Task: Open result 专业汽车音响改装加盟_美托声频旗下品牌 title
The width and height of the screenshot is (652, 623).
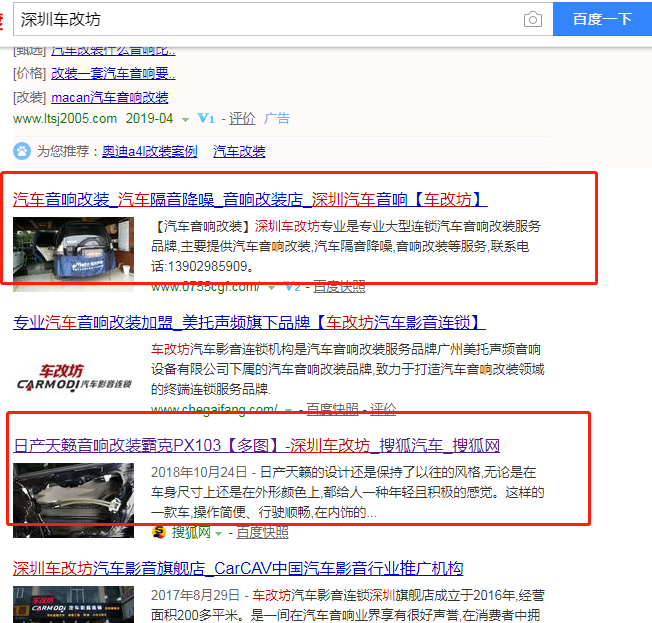Action: click(249, 323)
